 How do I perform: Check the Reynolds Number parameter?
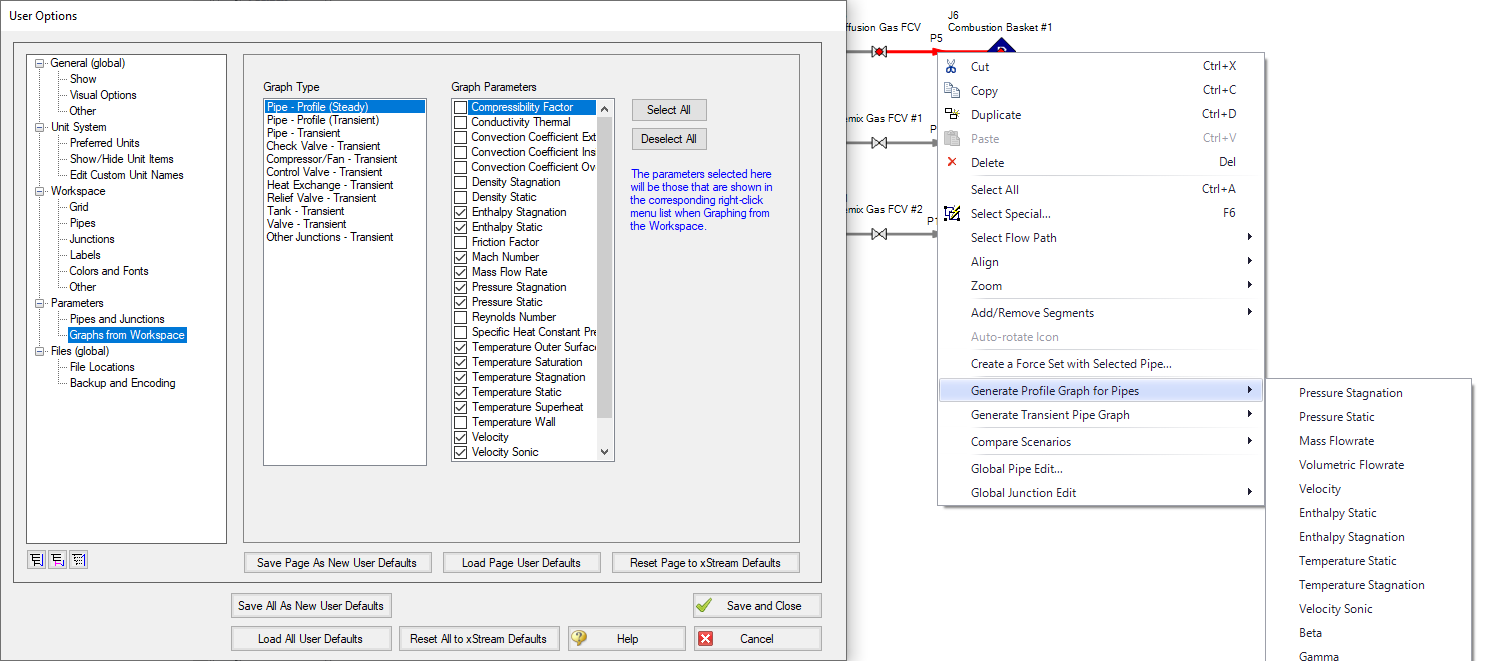click(460, 316)
